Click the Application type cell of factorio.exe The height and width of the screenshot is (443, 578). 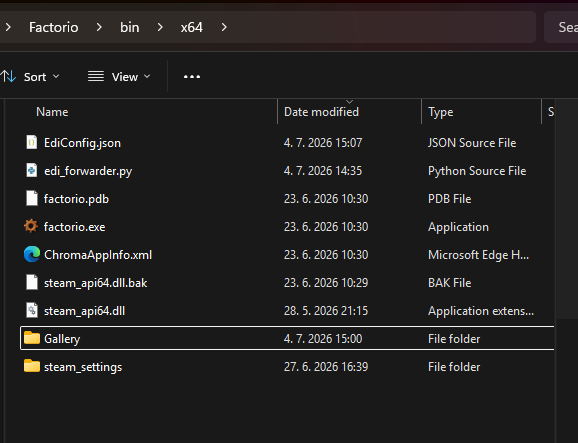coord(458,227)
